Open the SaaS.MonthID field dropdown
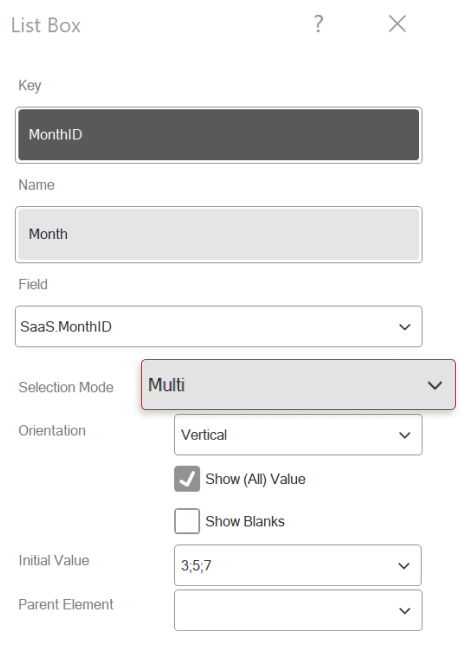The image size is (462, 650). (219, 327)
